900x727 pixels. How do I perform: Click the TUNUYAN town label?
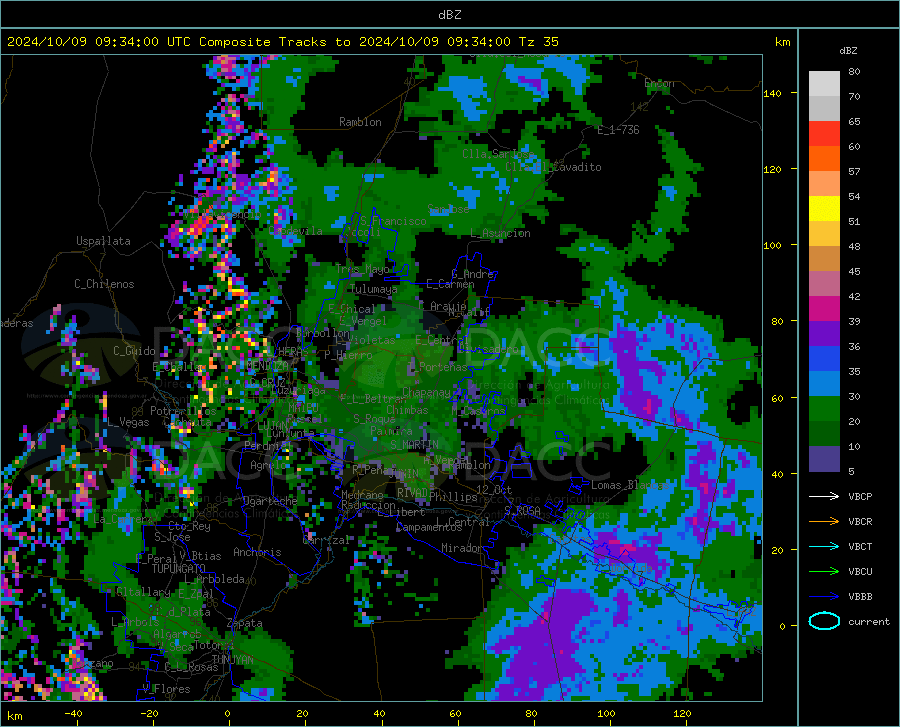click(232, 659)
